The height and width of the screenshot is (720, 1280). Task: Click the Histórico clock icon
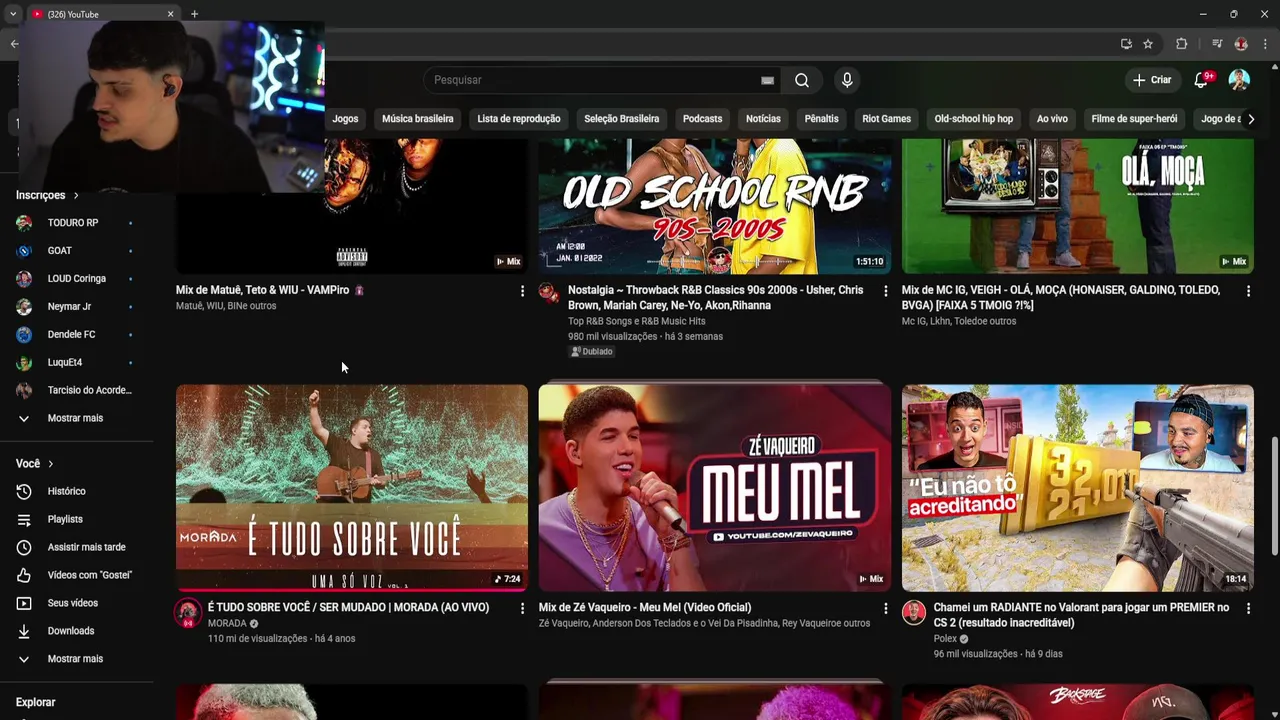pyautogui.click(x=24, y=491)
